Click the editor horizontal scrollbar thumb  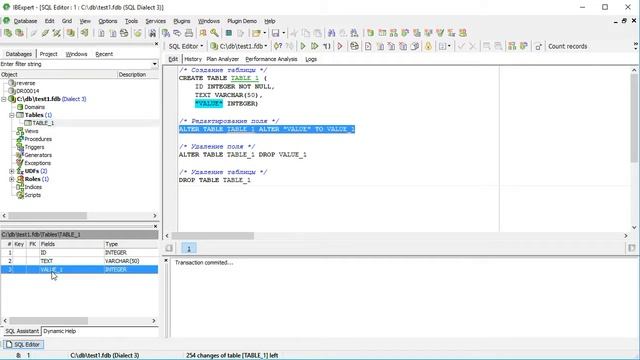click(213, 236)
